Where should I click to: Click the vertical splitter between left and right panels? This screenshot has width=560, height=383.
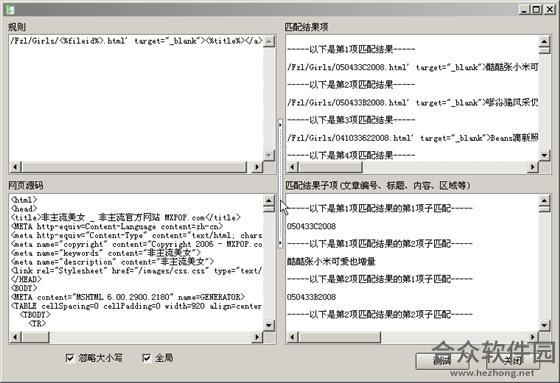[x=280, y=184]
